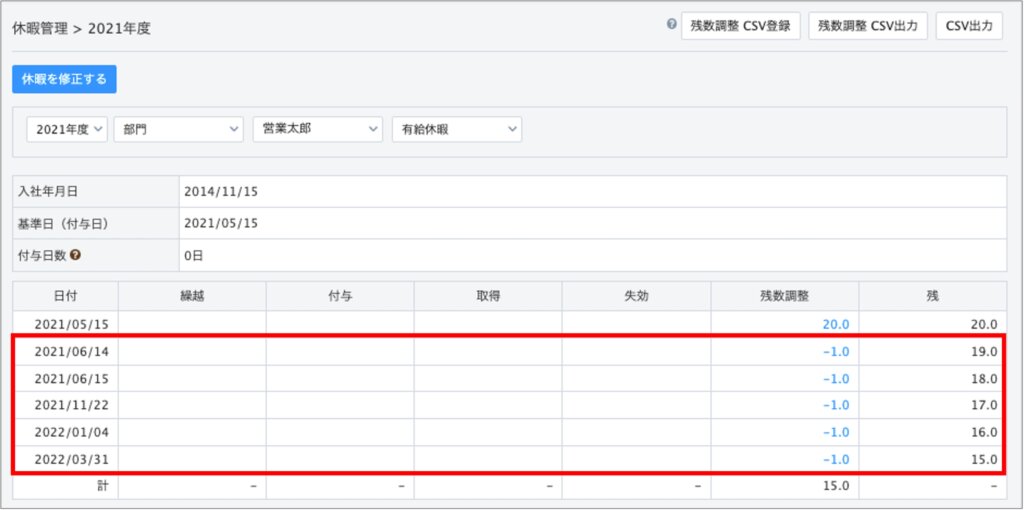Viewport: 1024px width, 510px height.
Task: Click the 残数調整 CSV出力 button
Action: (x=868, y=26)
